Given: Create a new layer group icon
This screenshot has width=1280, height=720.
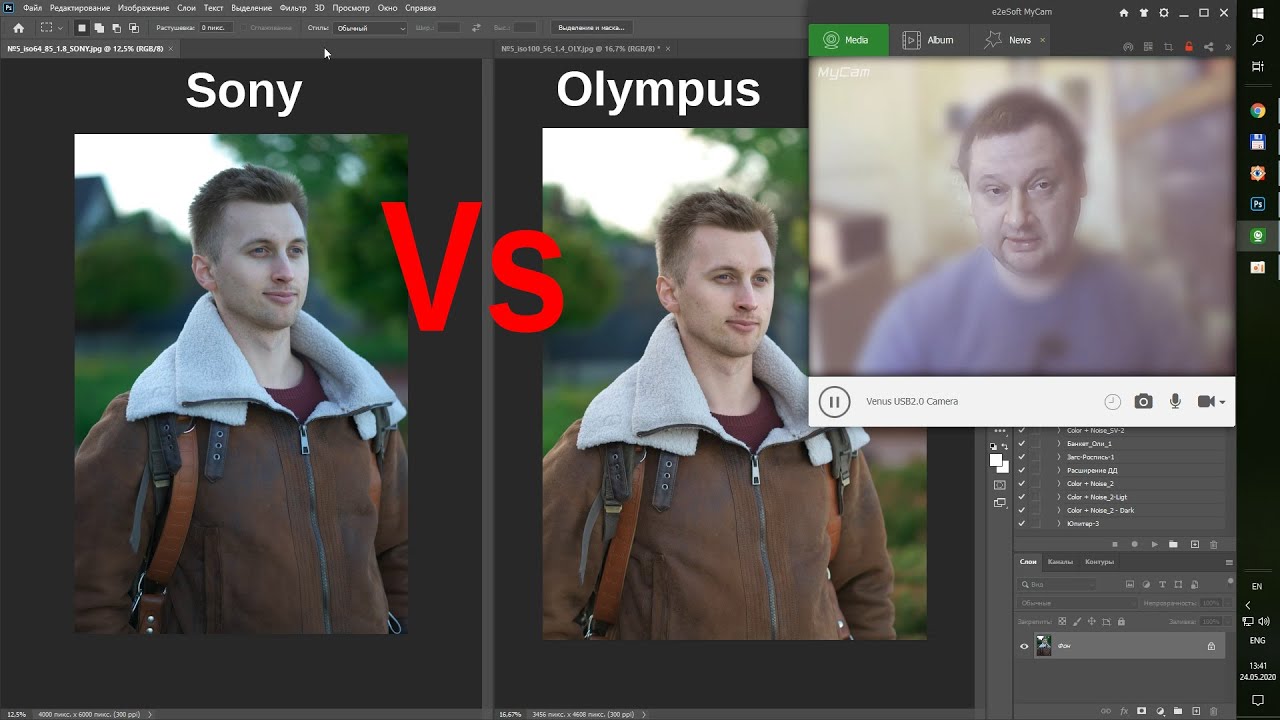Looking at the screenshot, I should 1177,711.
